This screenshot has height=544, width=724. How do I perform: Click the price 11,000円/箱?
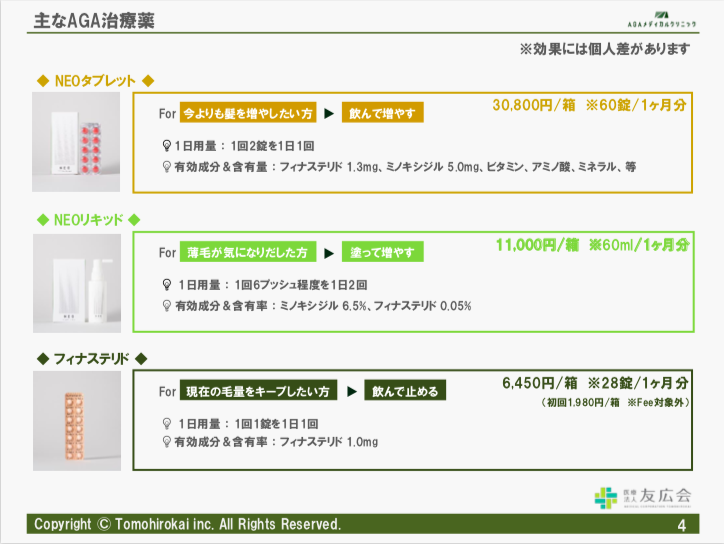click(x=537, y=245)
